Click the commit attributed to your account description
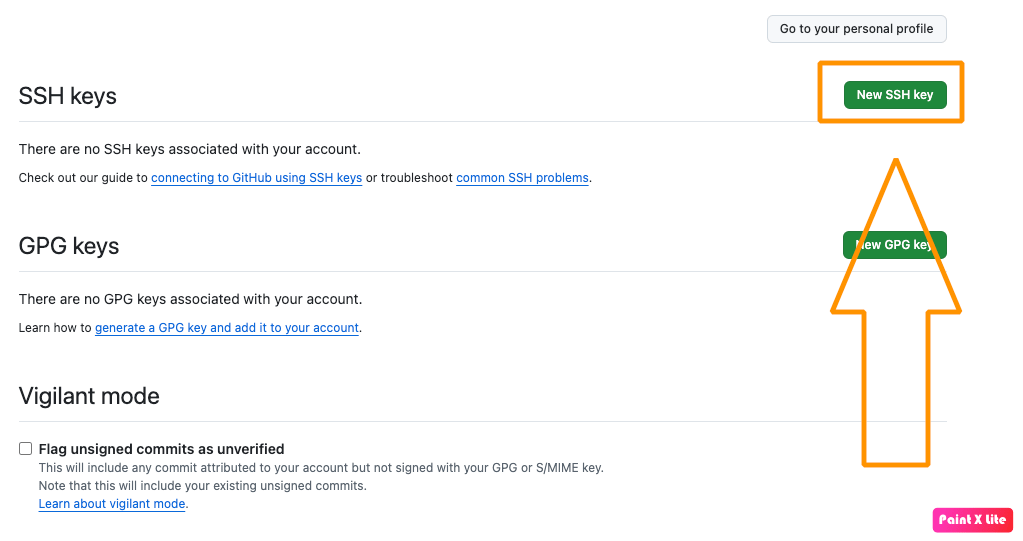1023x541 pixels. (320, 468)
